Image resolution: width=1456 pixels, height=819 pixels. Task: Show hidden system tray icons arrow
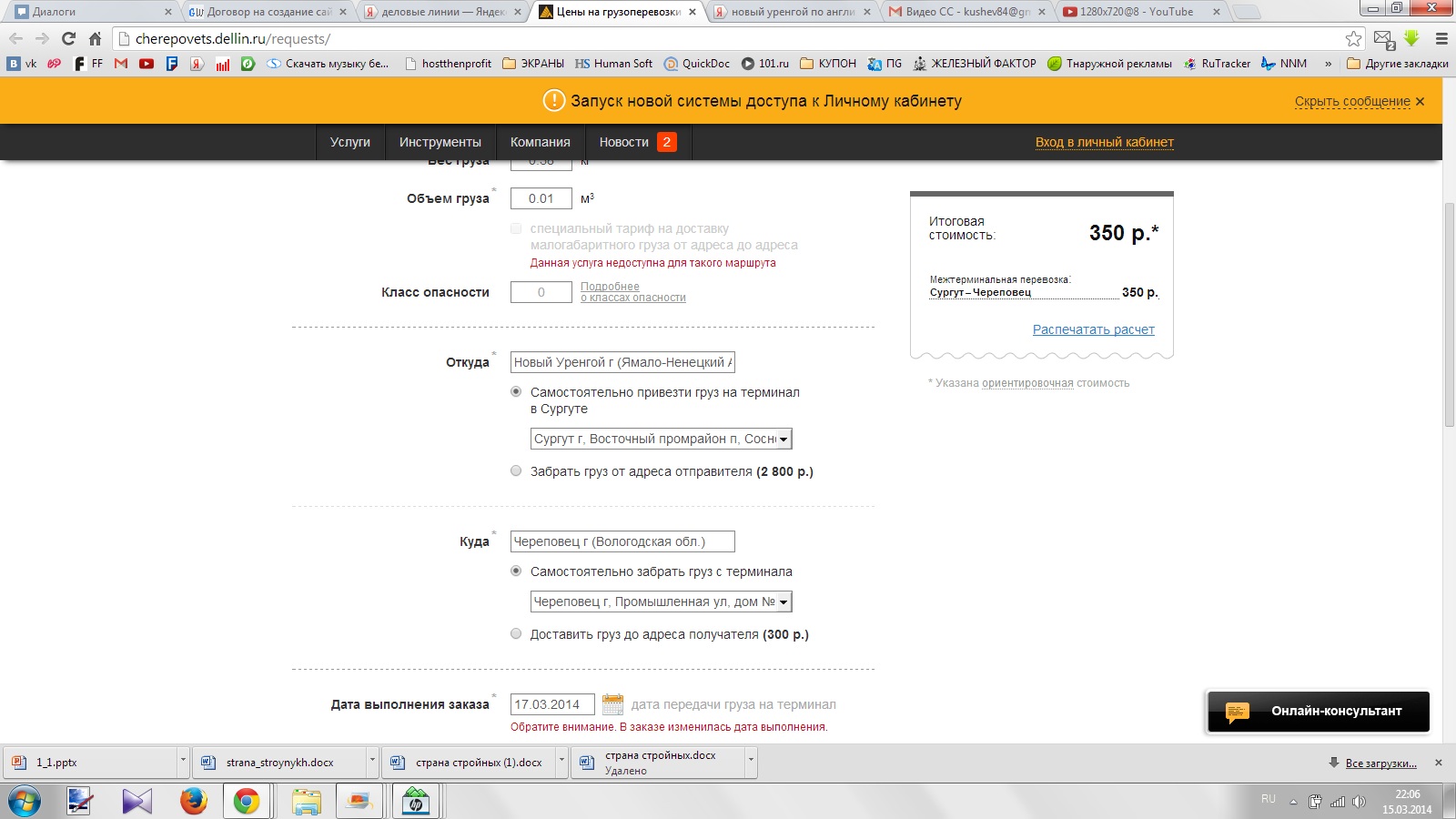[x=1293, y=802]
